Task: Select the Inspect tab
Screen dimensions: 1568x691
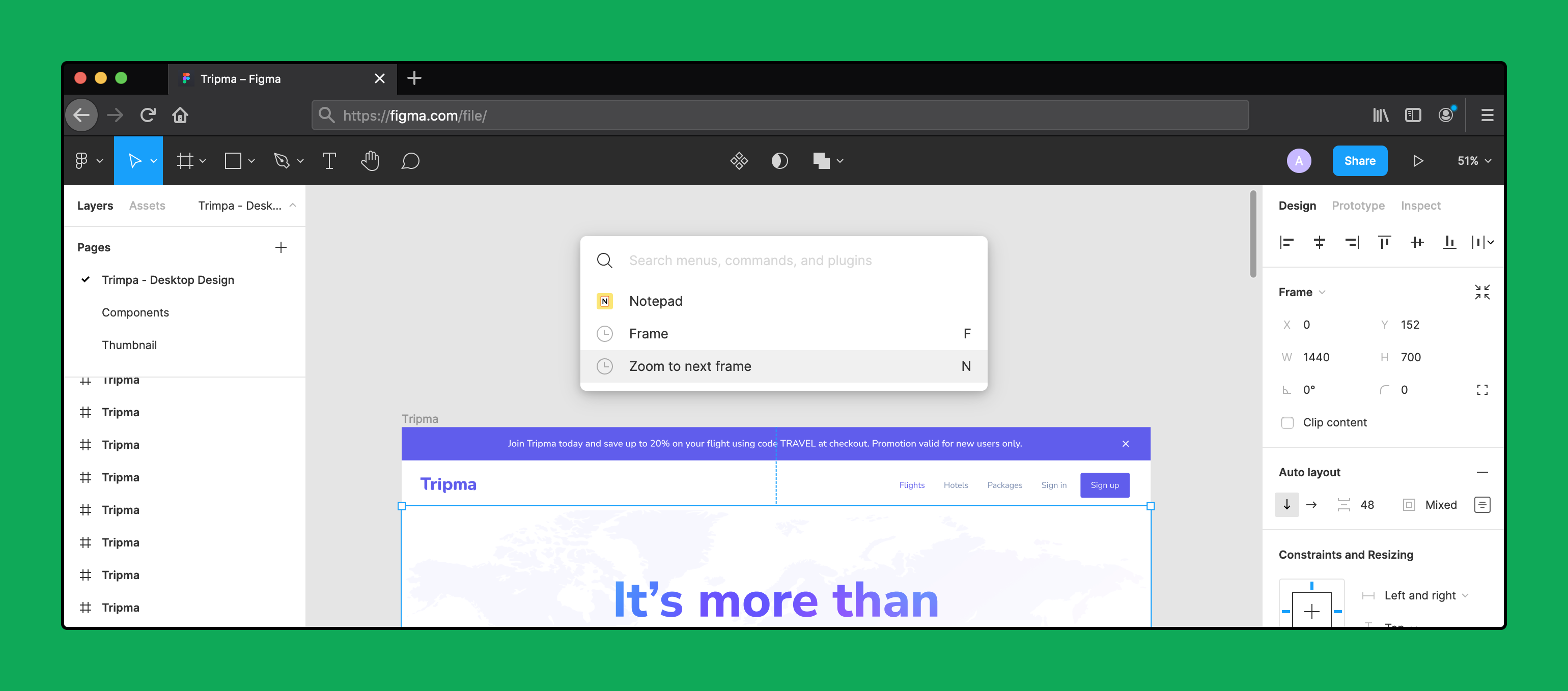Action: (1420, 205)
